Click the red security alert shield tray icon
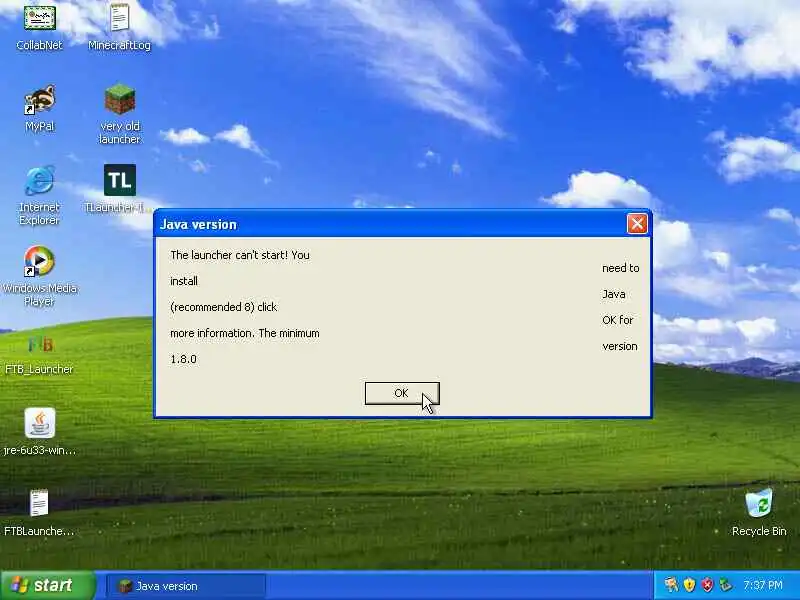This screenshot has width=800, height=600. [x=707, y=585]
